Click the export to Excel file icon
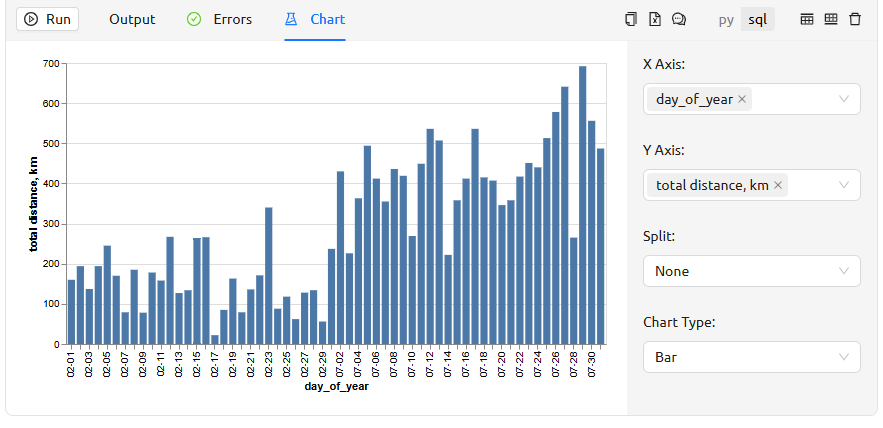Screen dimensions: 883x428 655,19
